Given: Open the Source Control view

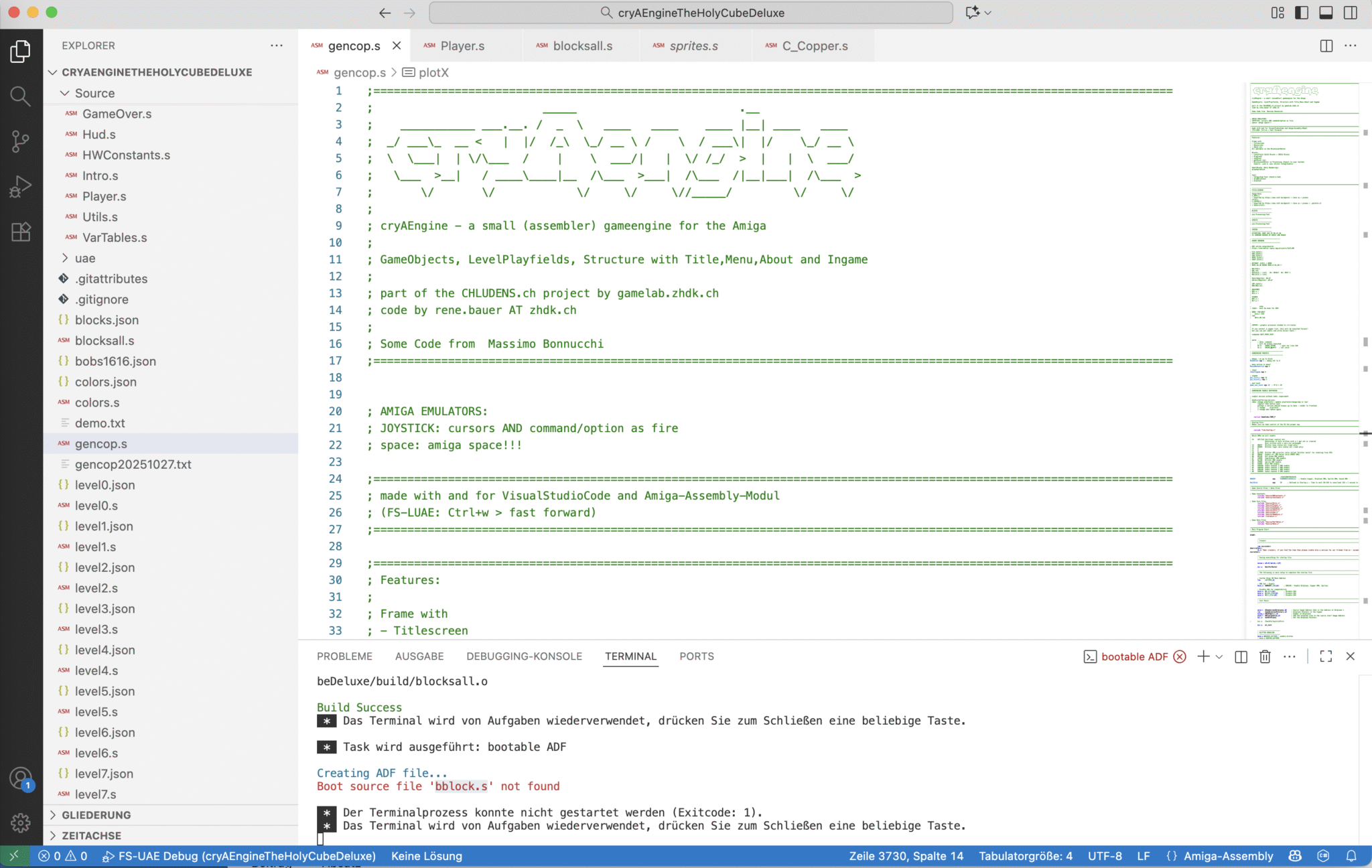Looking at the screenshot, I should (20, 141).
